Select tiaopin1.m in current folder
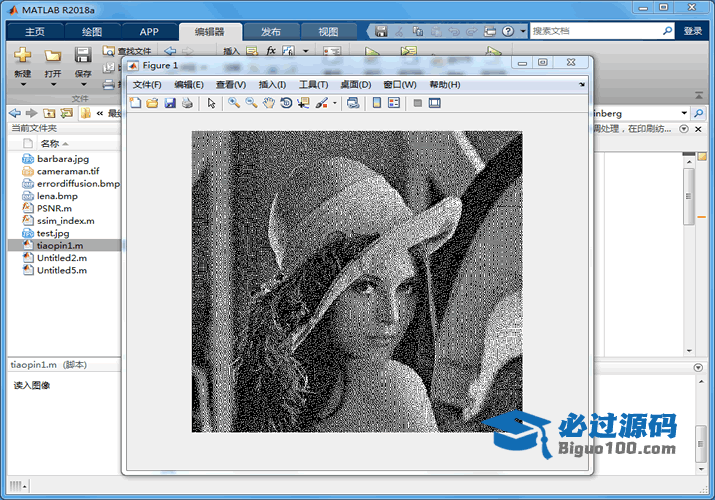 (x=64, y=245)
